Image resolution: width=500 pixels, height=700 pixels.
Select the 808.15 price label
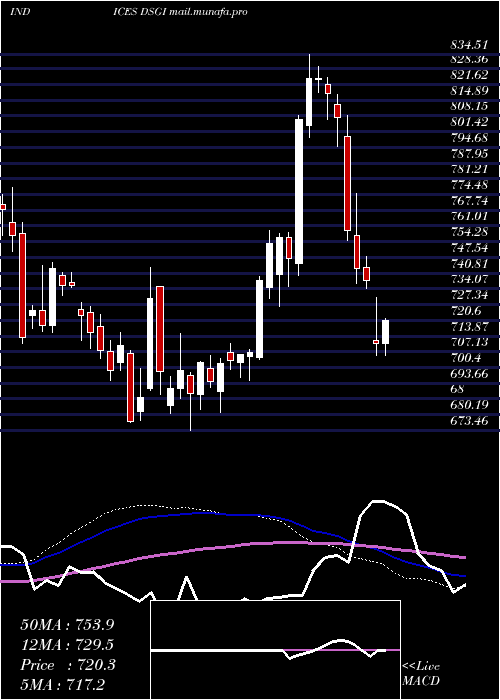469,107
